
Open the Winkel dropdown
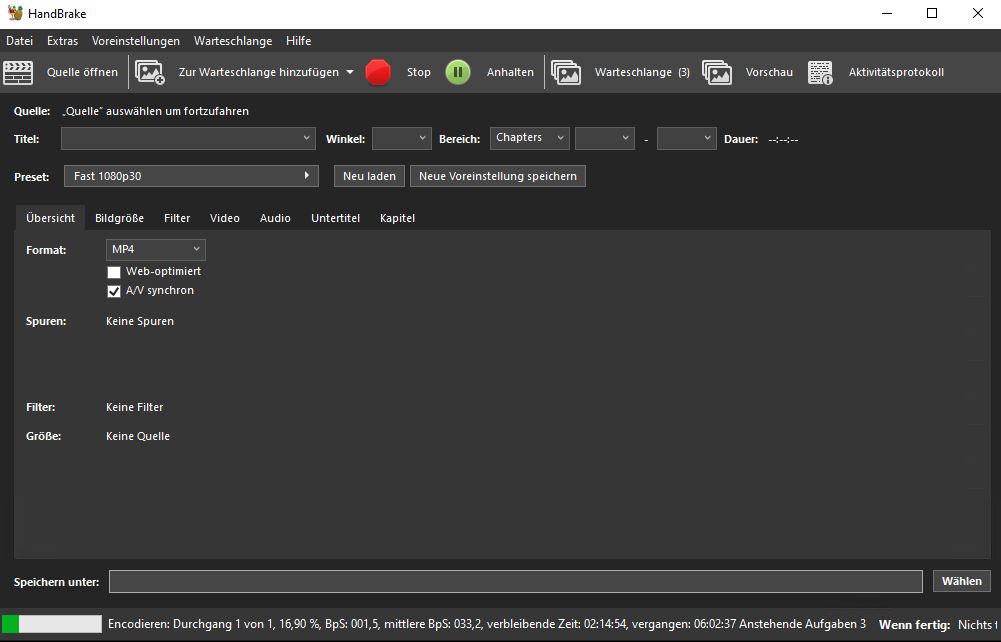[x=402, y=138]
